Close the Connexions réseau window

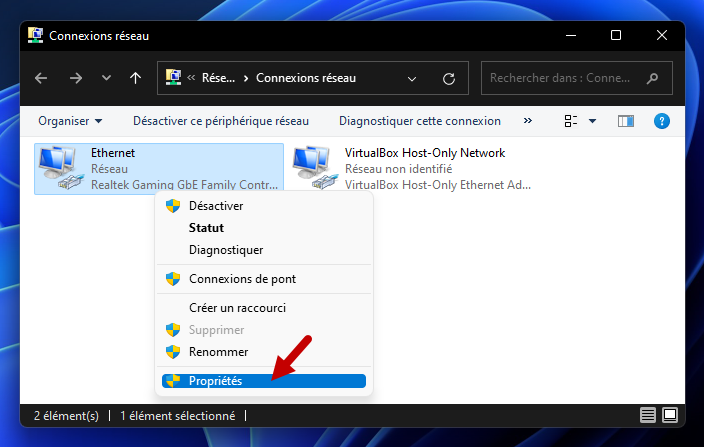coord(662,35)
